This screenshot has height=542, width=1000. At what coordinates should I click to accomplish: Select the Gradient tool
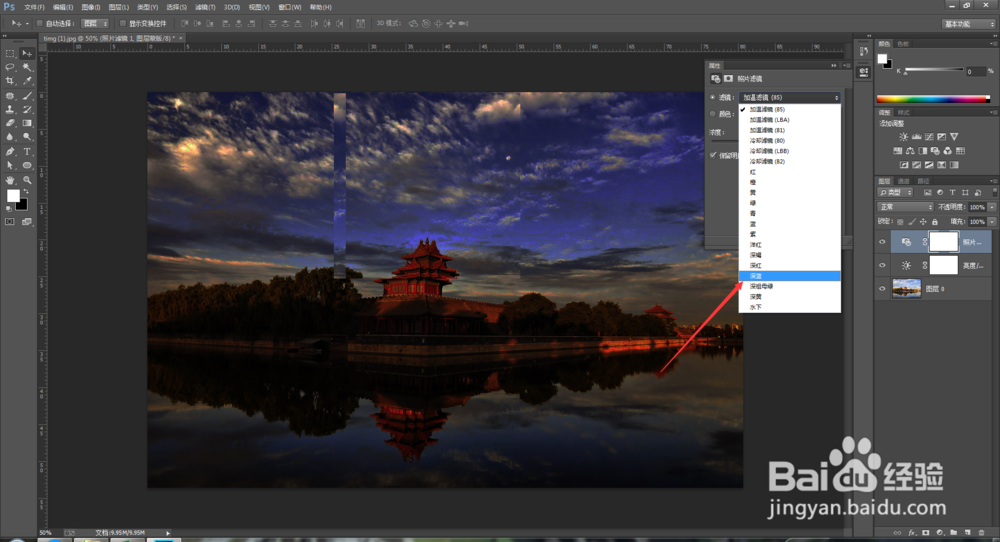pyautogui.click(x=27, y=123)
